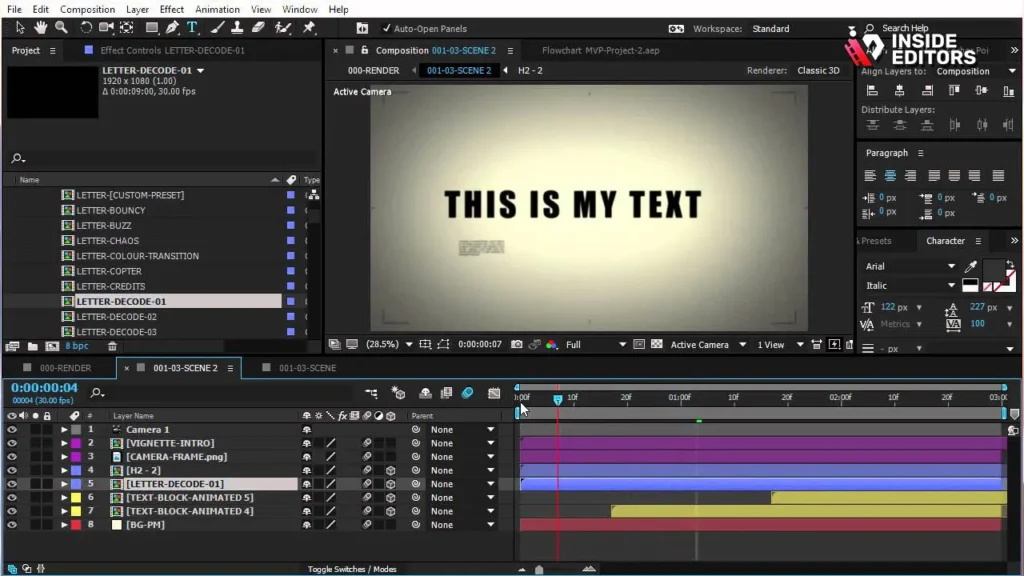The width and height of the screenshot is (1024, 576).
Task: Open the Animation menu
Action: coord(217,9)
